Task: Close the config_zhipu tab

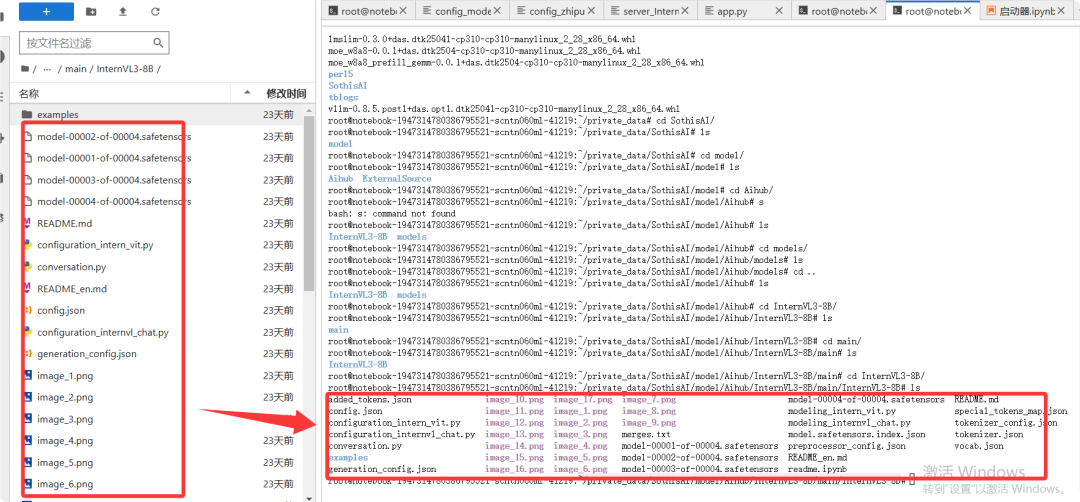Action: tap(593, 10)
